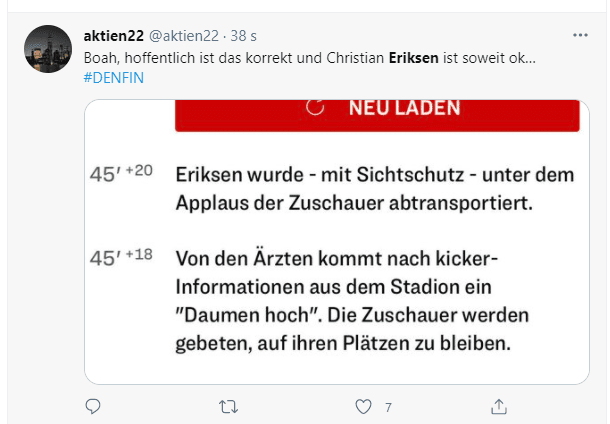Click the aktien22 display name
This screenshot has width=610, height=424.
(114, 37)
